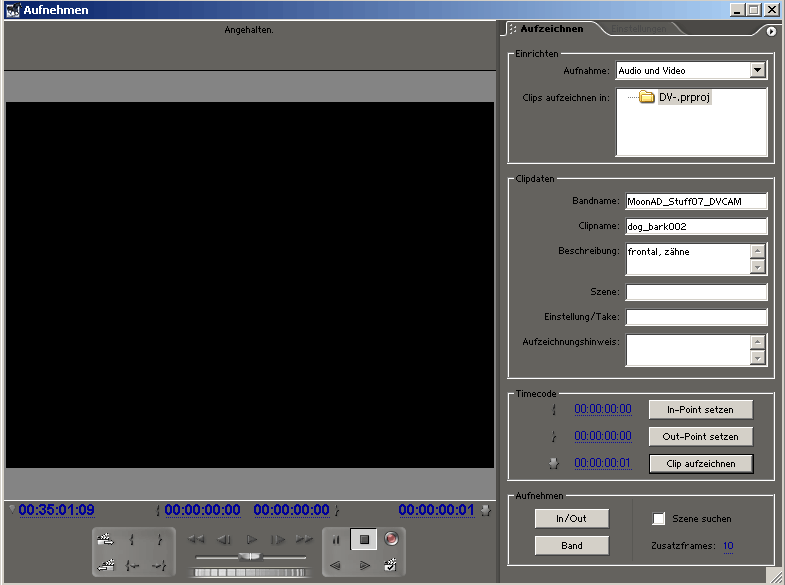Set Out point bracket icon in transport controls

click(159, 539)
